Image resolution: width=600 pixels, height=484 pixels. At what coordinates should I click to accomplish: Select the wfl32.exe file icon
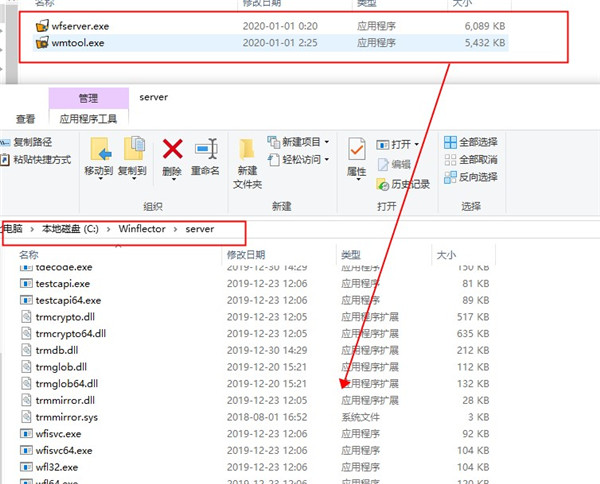pyautogui.click(x=26, y=467)
